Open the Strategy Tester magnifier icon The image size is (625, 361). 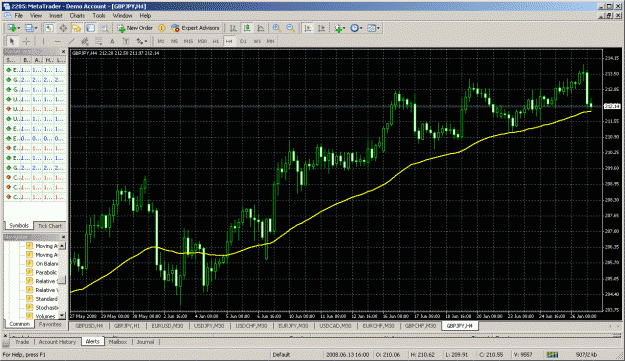point(104,28)
